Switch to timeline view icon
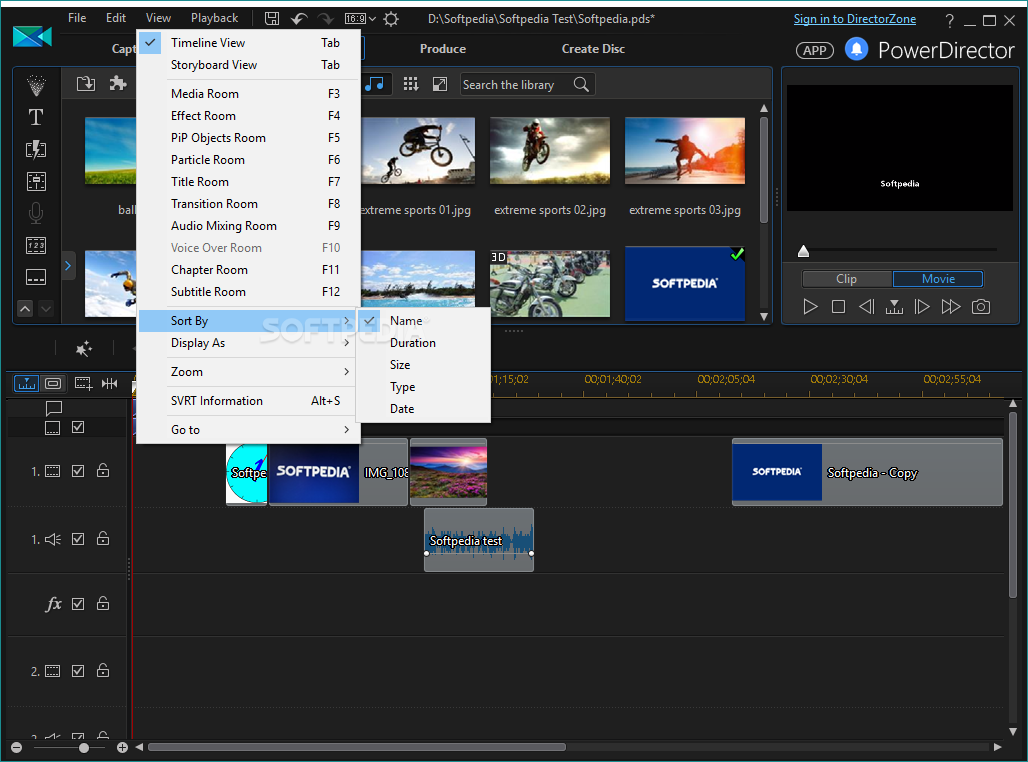This screenshot has height=762, width=1028. pos(27,384)
